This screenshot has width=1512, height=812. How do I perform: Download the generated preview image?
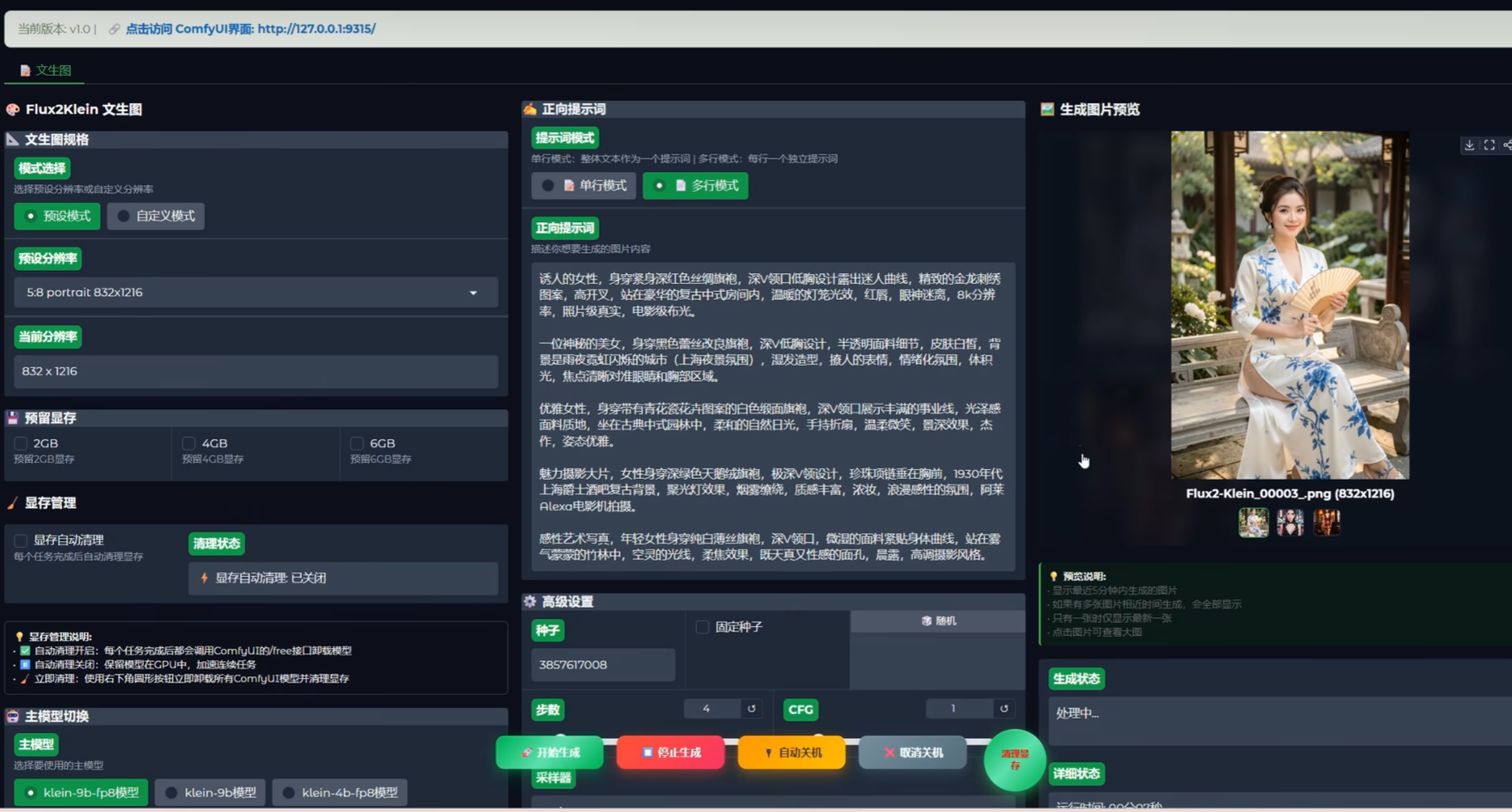1468,145
